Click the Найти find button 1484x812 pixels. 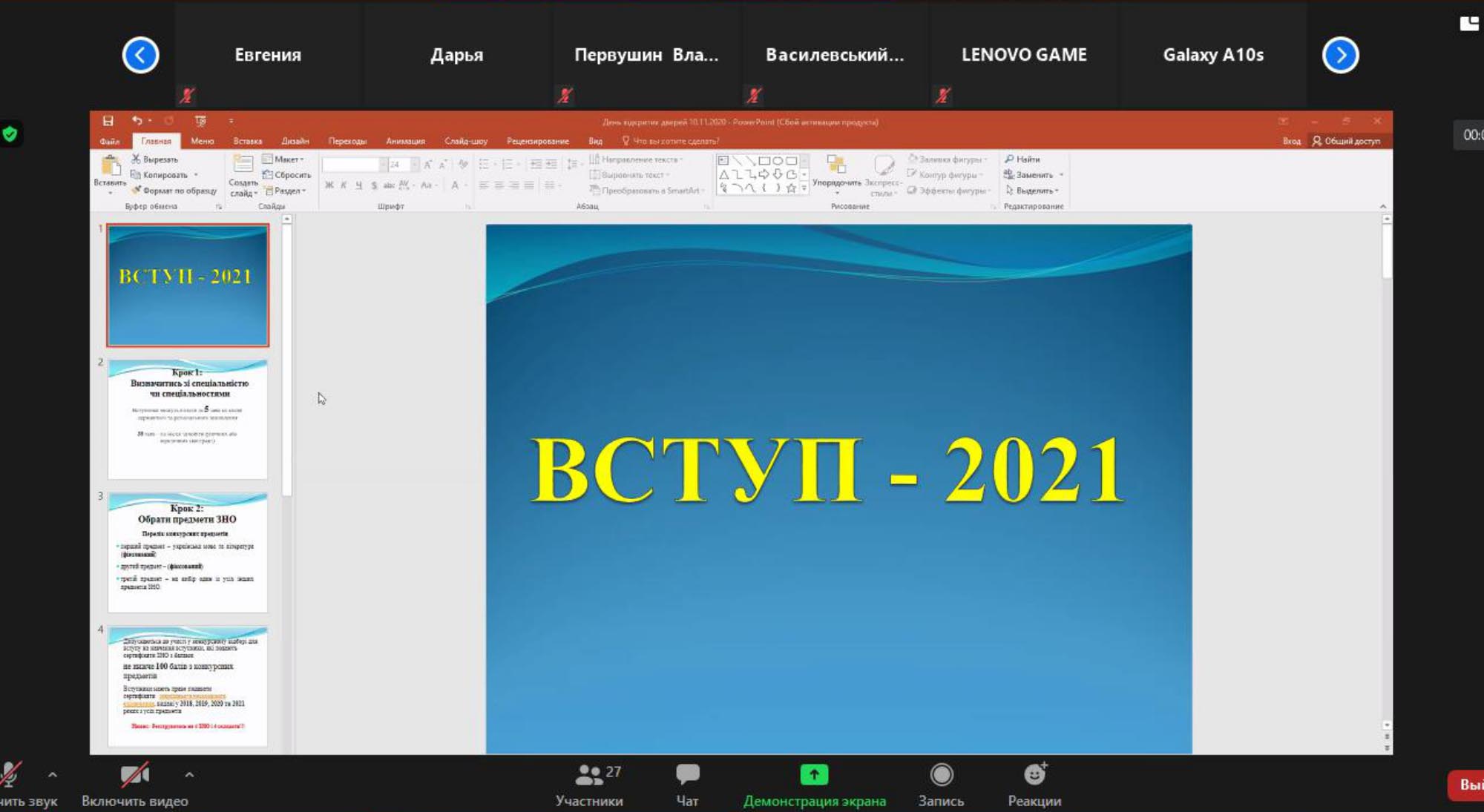tap(1022, 159)
